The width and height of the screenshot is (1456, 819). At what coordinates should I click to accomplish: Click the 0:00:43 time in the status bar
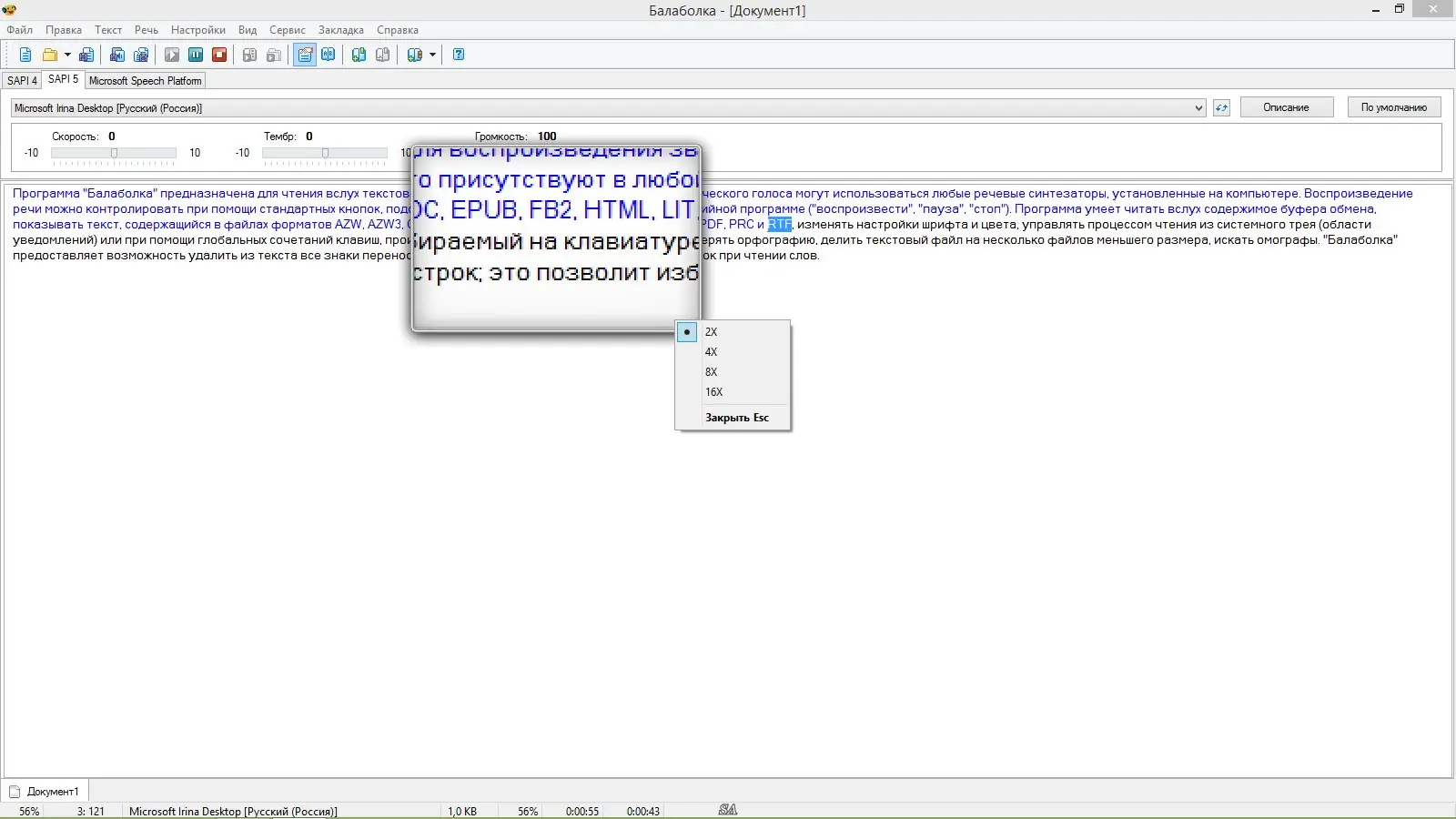643,812
